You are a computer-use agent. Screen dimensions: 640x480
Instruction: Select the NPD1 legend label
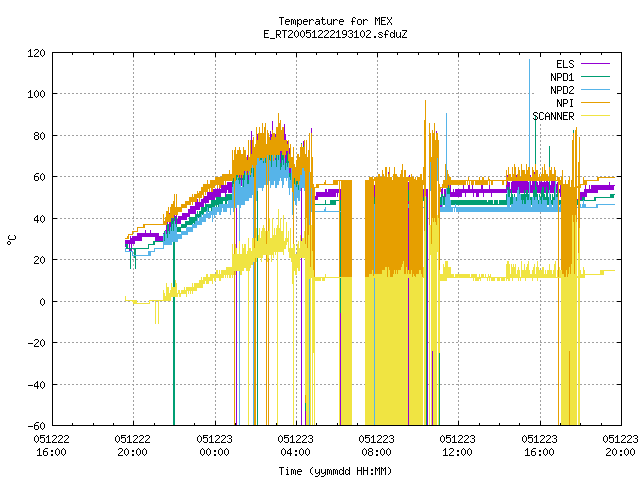point(562,77)
